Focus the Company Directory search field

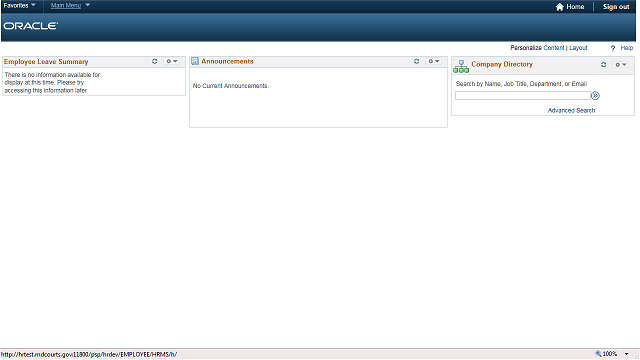523,96
